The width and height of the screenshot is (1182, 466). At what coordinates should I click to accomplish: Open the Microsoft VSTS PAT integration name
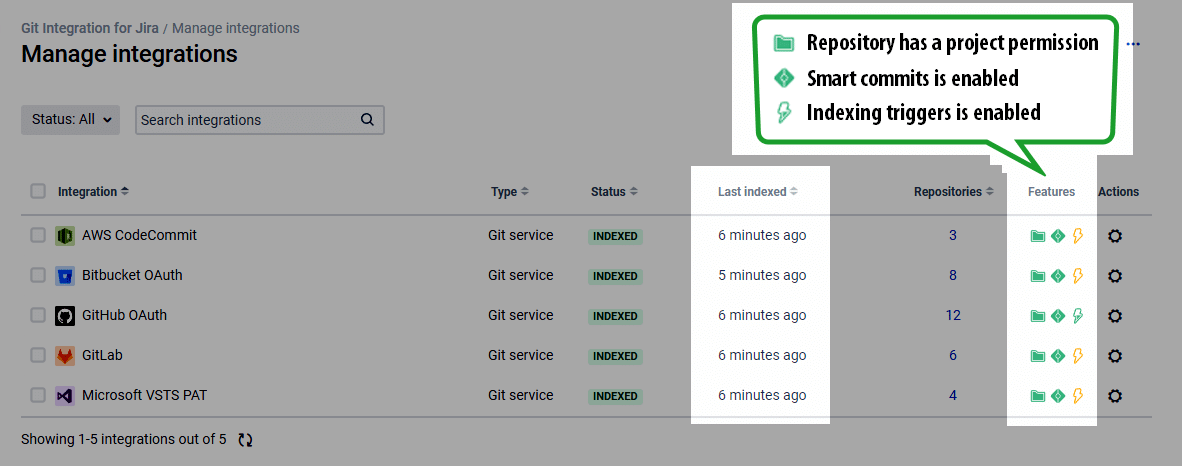pos(144,395)
